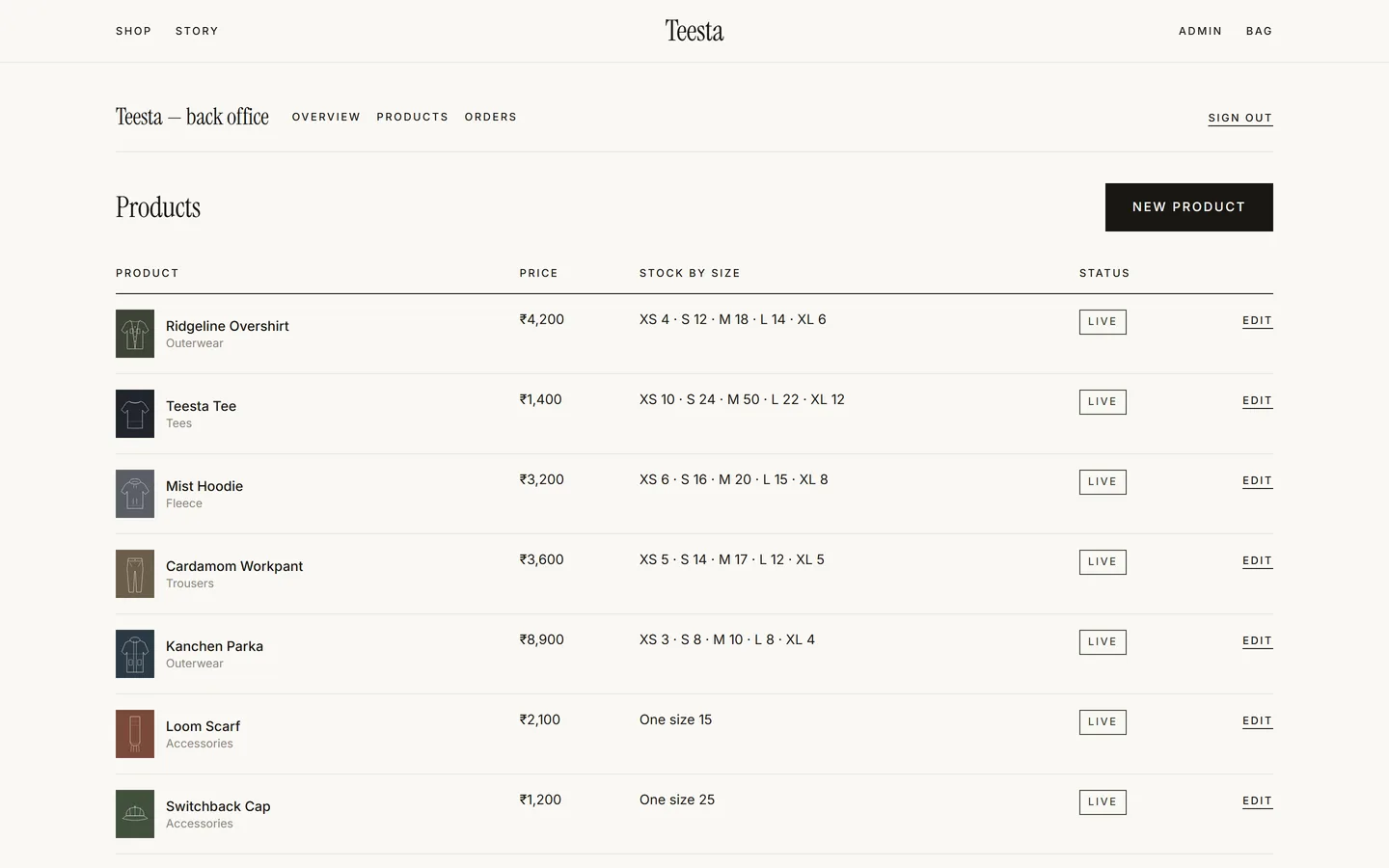Edit the Cardamom Workpant product
The image size is (1389, 868).
[x=1258, y=561]
